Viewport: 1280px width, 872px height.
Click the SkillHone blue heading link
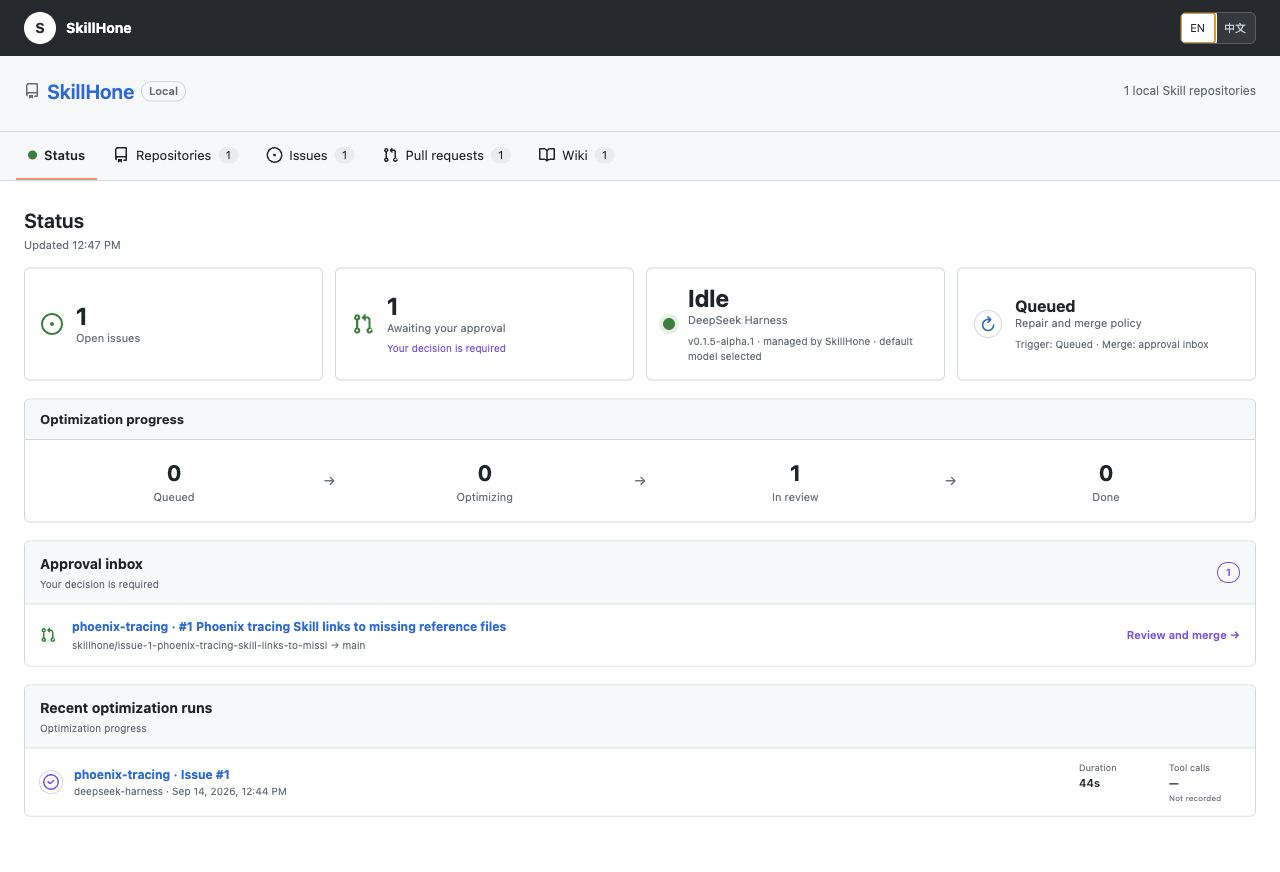(90, 92)
